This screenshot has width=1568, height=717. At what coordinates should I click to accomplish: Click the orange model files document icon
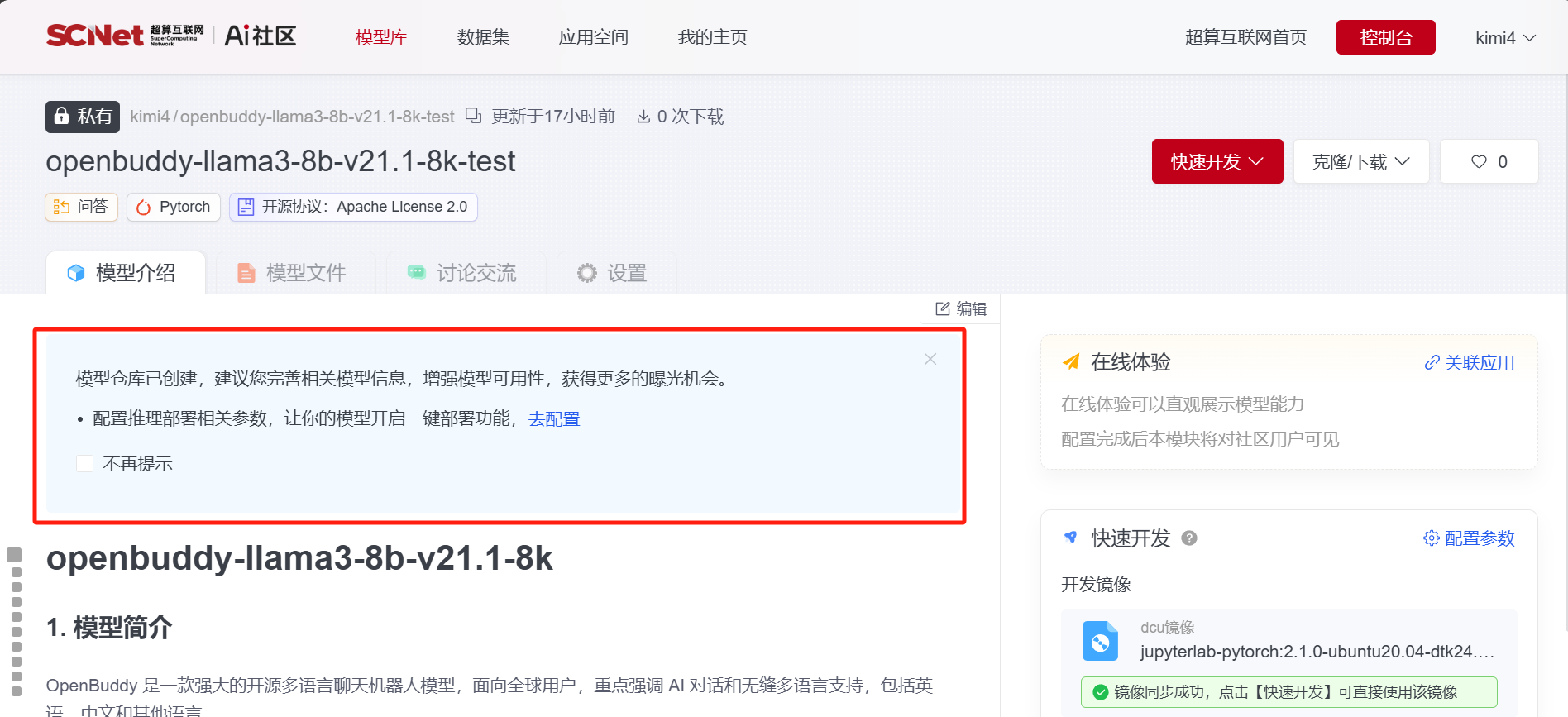pos(246,273)
